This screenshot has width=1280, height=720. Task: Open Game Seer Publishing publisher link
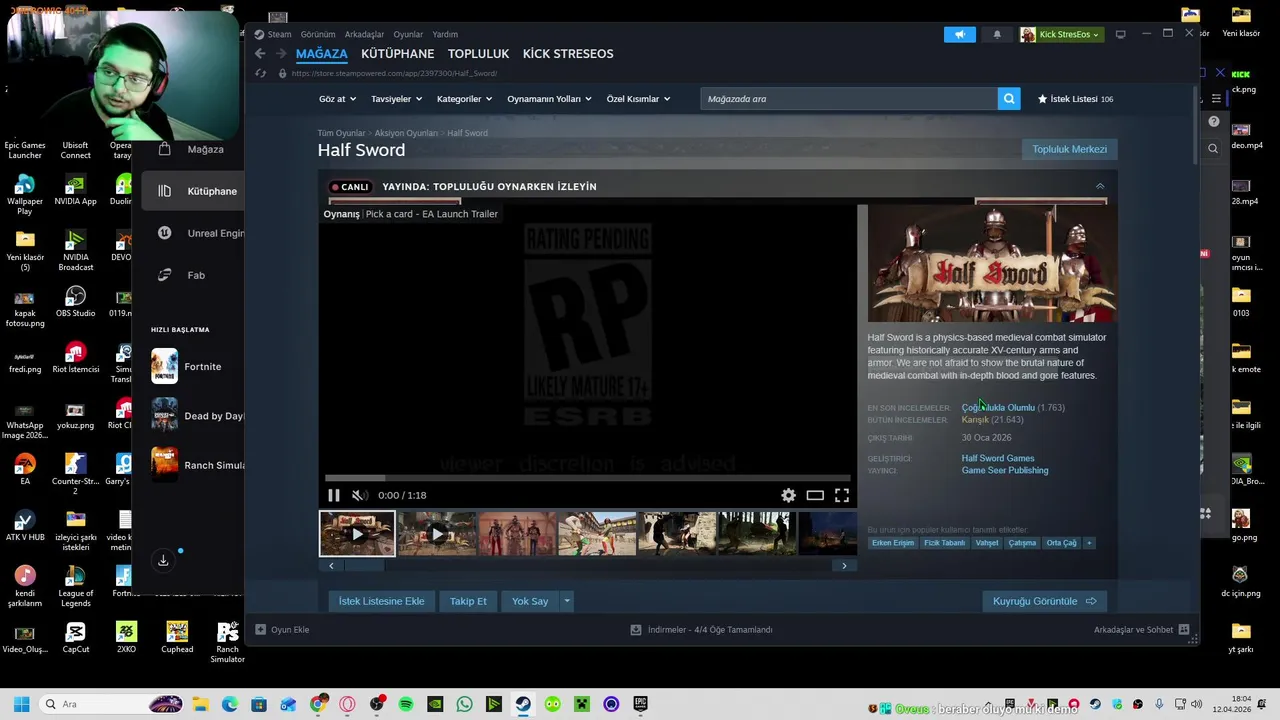[1005, 470]
